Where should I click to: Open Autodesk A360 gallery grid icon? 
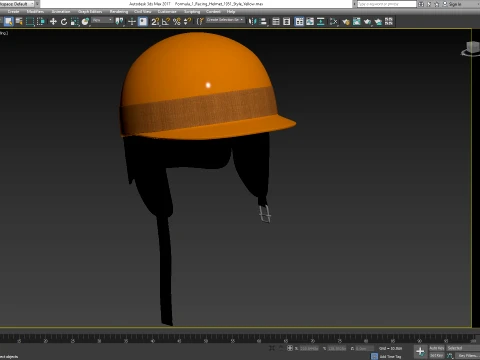click(389, 22)
